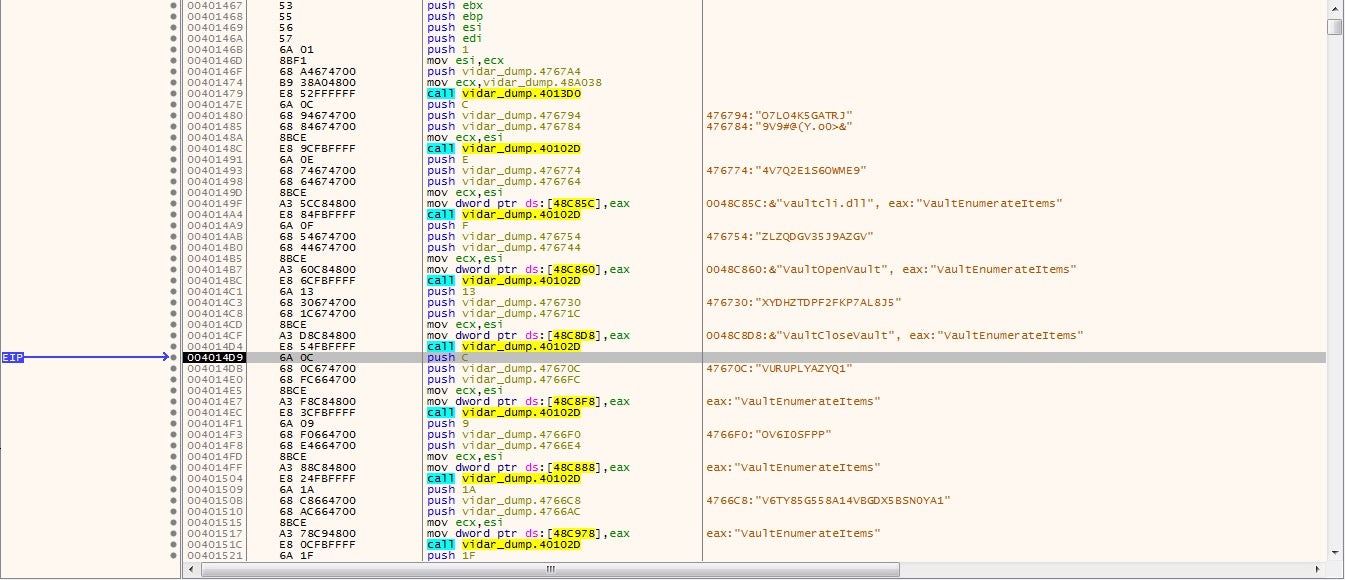Toggle breakpoint dot at address 004014D9
This screenshot has width=1345, height=580.
point(180,357)
